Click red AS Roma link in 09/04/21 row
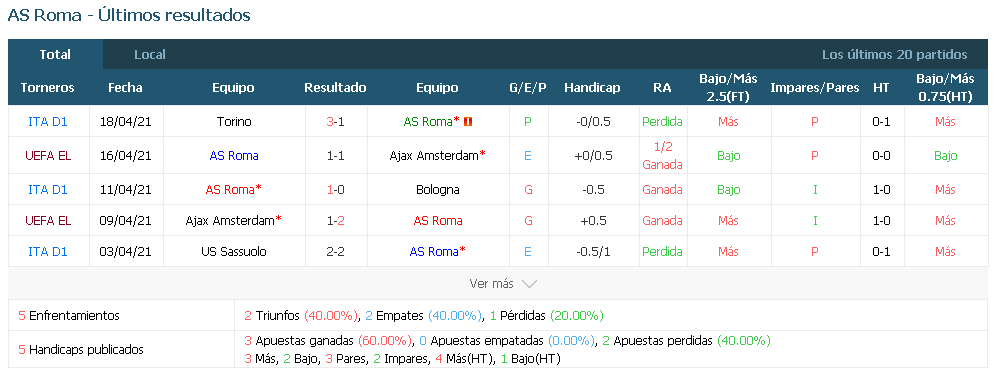 438,221
